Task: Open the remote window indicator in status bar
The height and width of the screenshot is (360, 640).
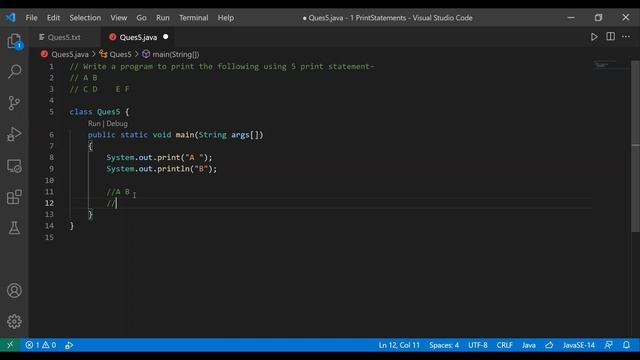Action: tap(10, 345)
